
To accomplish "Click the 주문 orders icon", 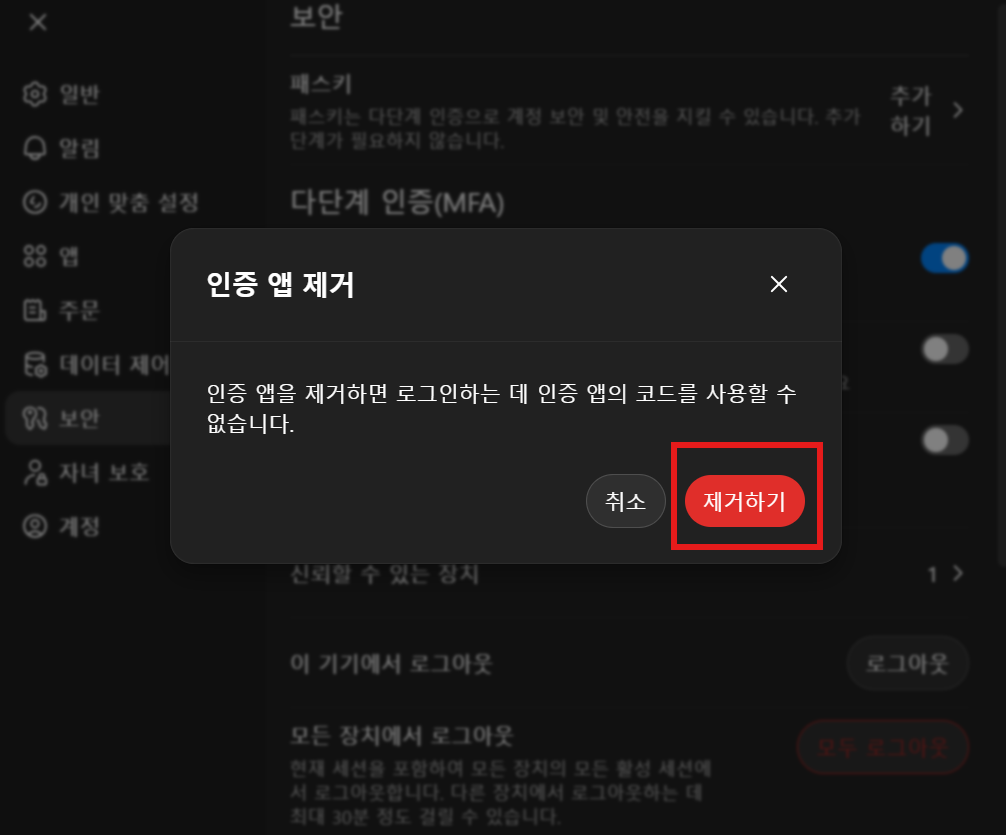I will [x=35, y=311].
